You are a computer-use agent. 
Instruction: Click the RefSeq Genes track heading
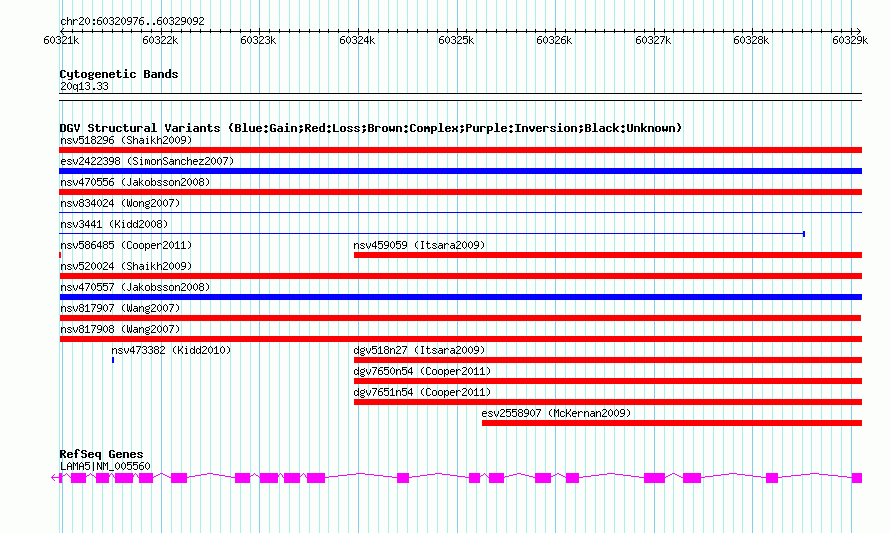(102, 454)
